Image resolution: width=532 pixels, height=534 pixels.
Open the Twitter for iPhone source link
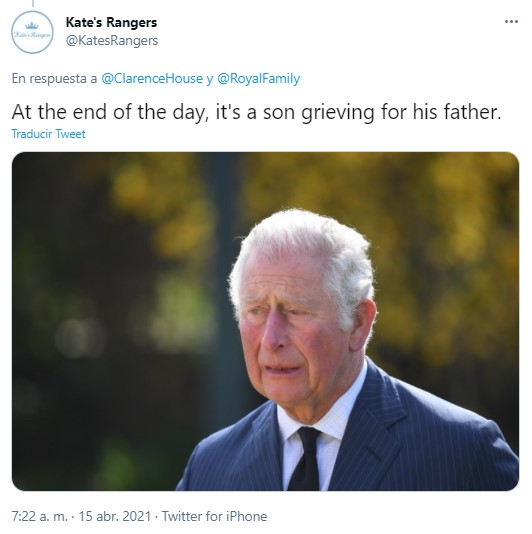coord(214,516)
